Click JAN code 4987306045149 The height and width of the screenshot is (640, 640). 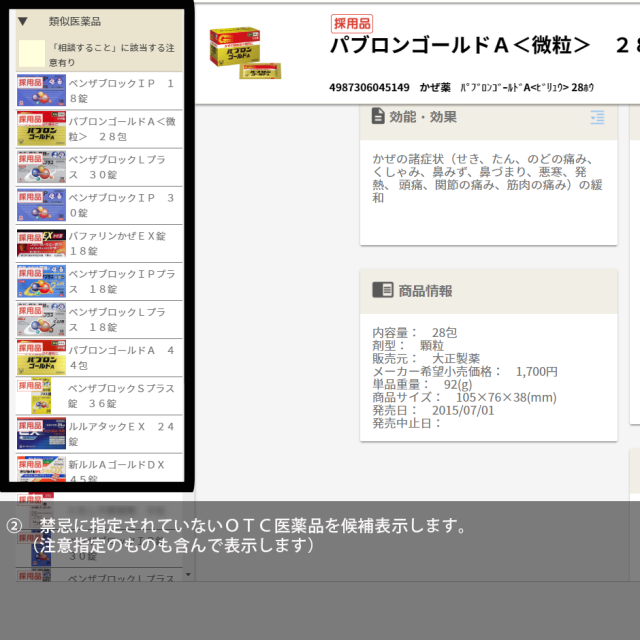click(369, 87)
